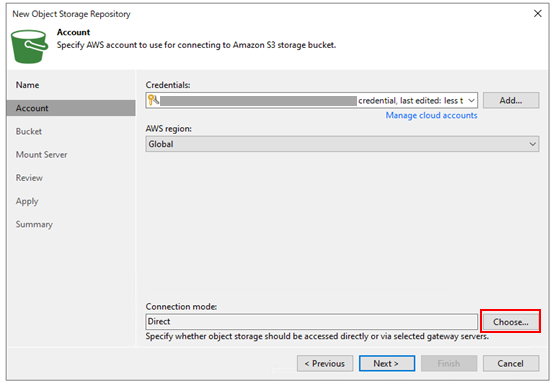Select the Bucket wizard step
Image resolution: width=553 pixels, height=382 pixels.
click(29, 132)
